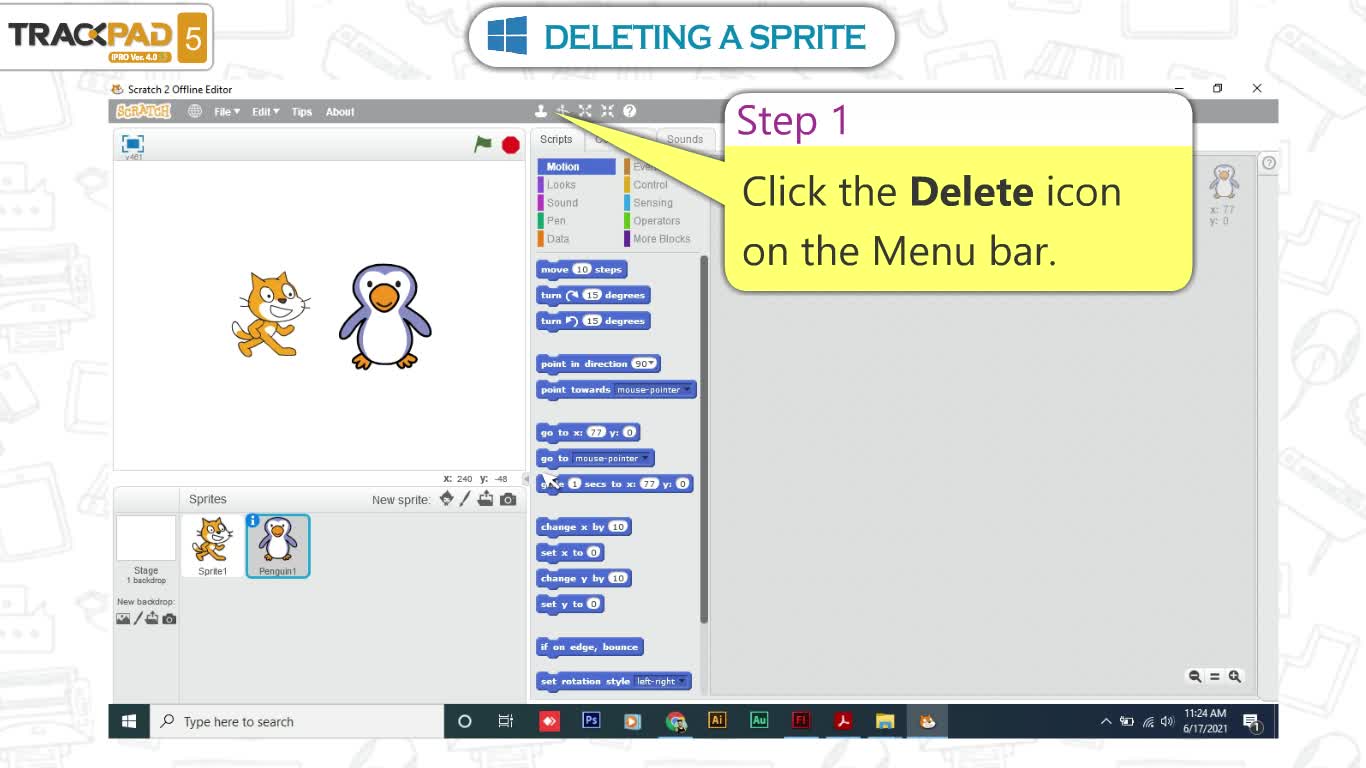Open the scripts area help question mark
1366x768 pixels.
[1269, 162]
